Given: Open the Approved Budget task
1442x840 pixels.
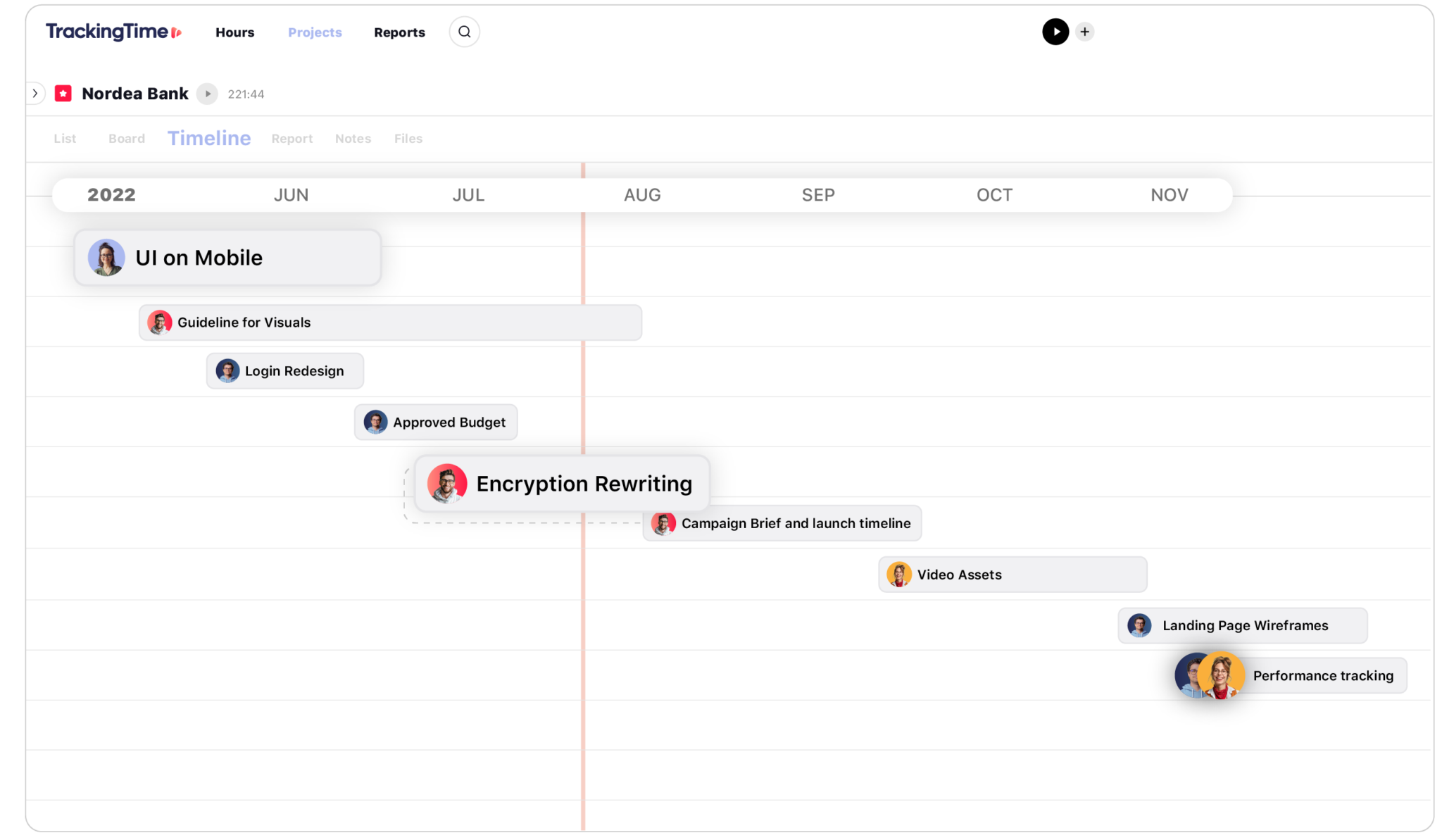Looking at the screenshot, I should point(436,422).
